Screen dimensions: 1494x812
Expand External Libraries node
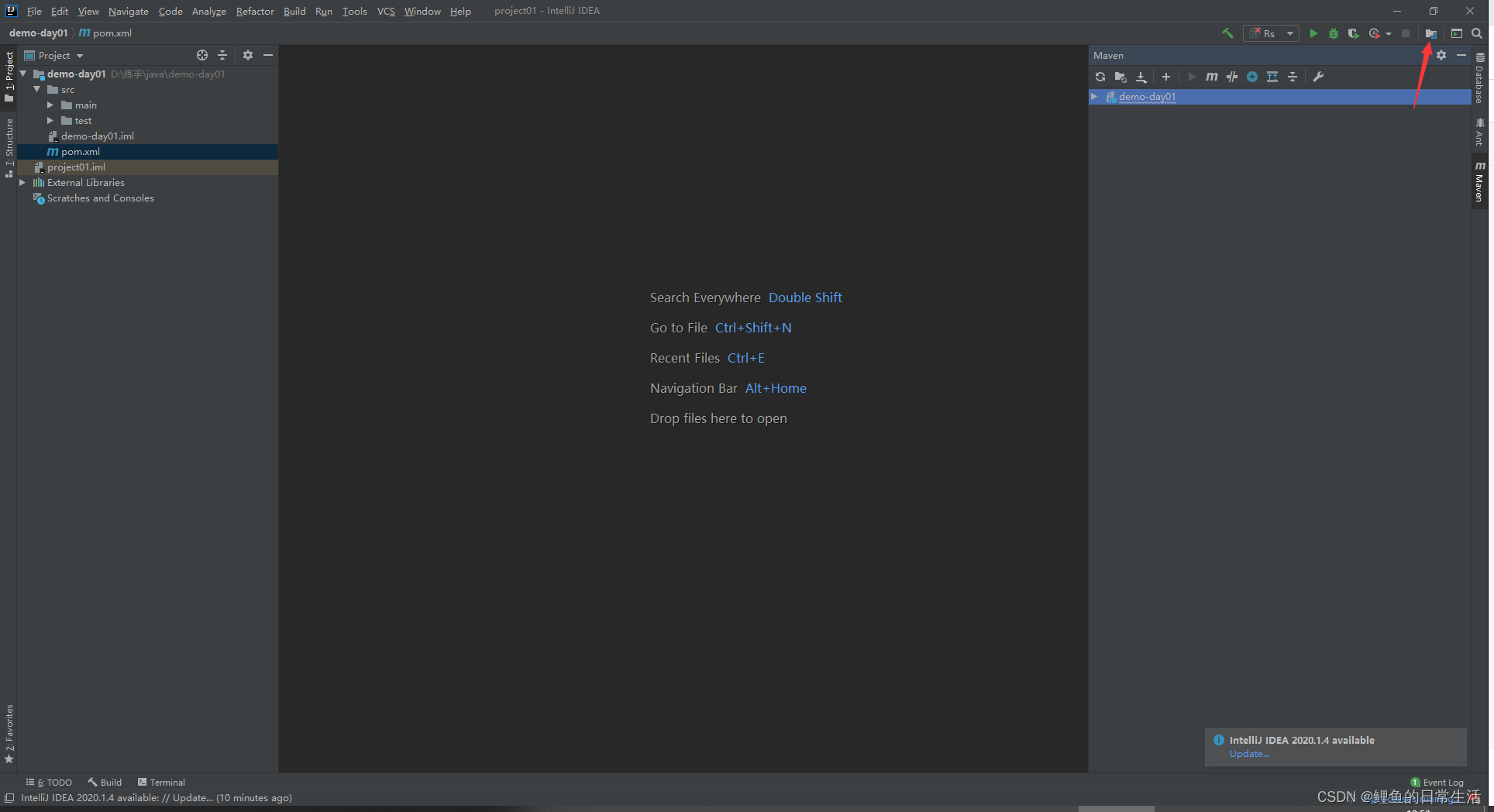pos(22,182)
